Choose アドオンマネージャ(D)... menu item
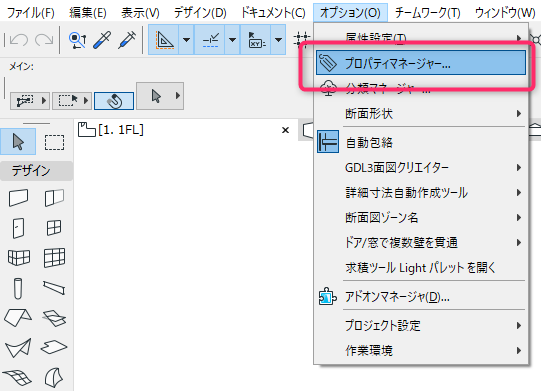The width and height of the screenshot is (541, 391). point(421,297)
